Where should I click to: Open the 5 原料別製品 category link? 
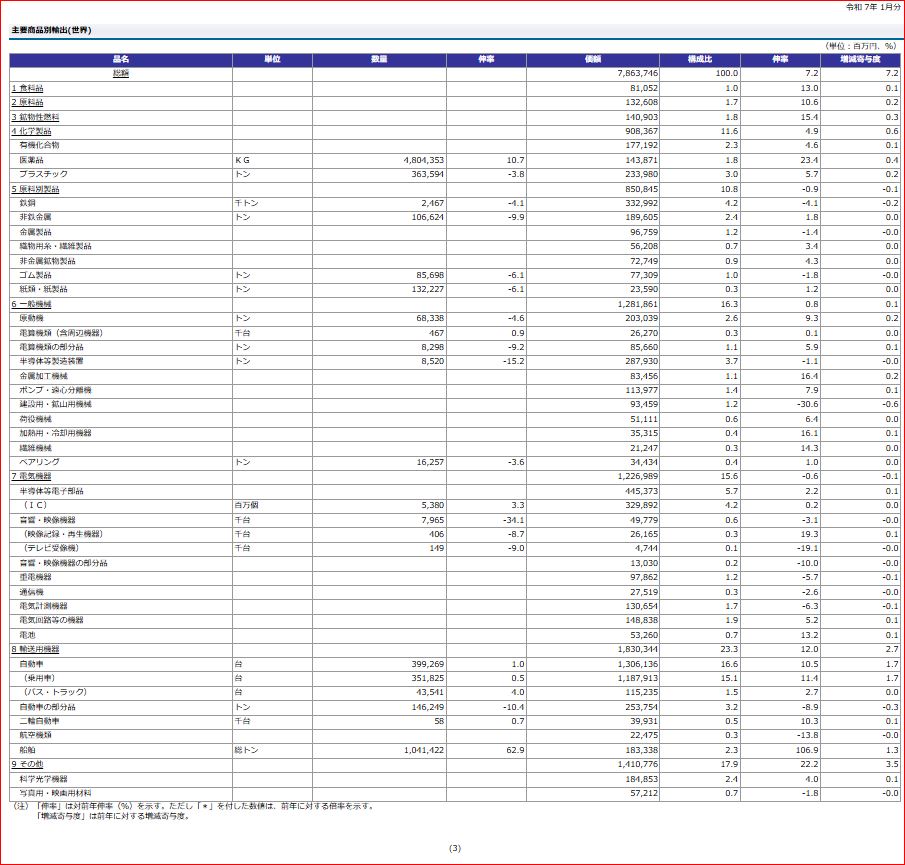click(35, 189)
